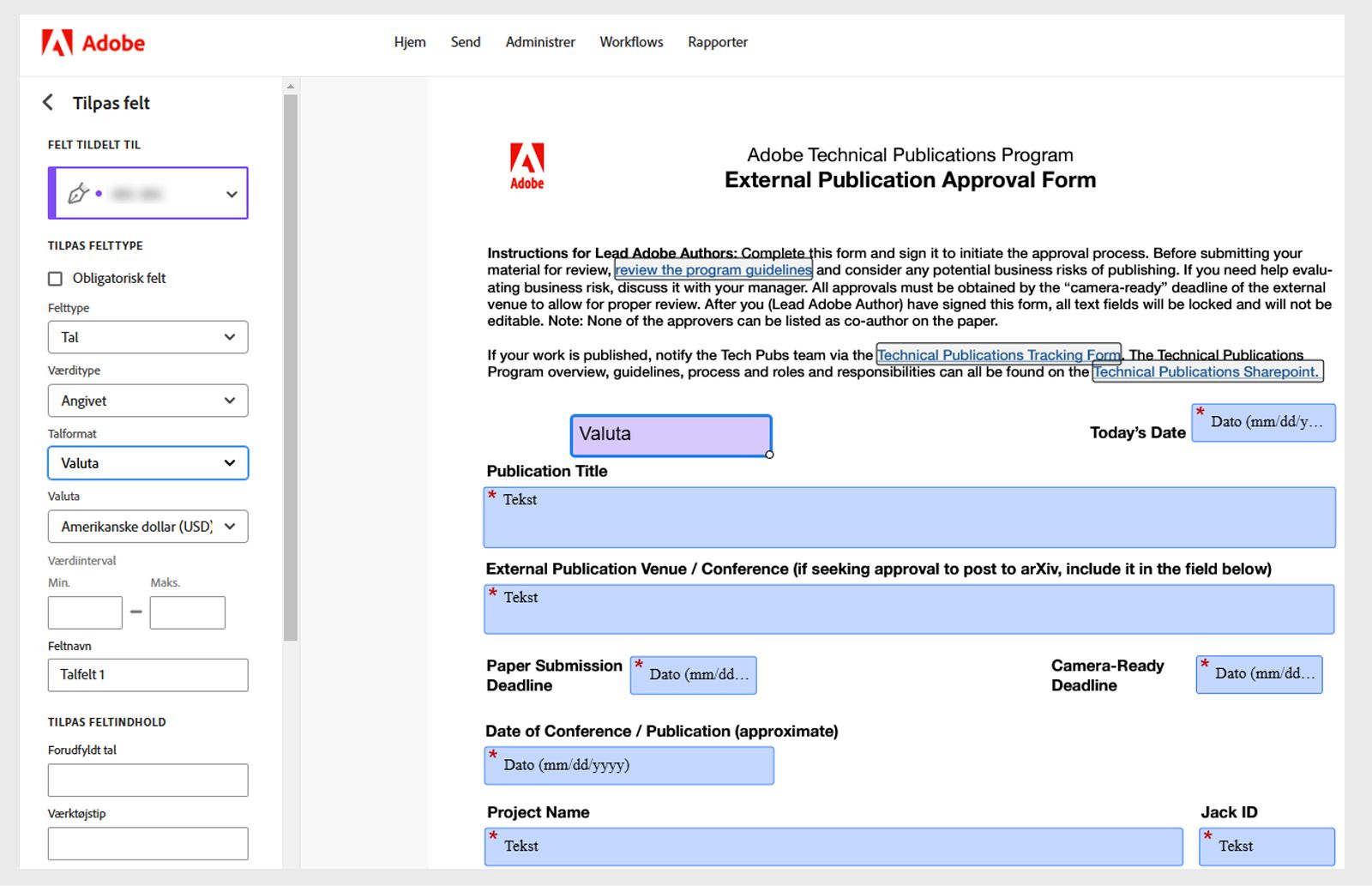Open the Talformat dropdown set to Valuta
The image size is (1372, 886).
point(148,463)
